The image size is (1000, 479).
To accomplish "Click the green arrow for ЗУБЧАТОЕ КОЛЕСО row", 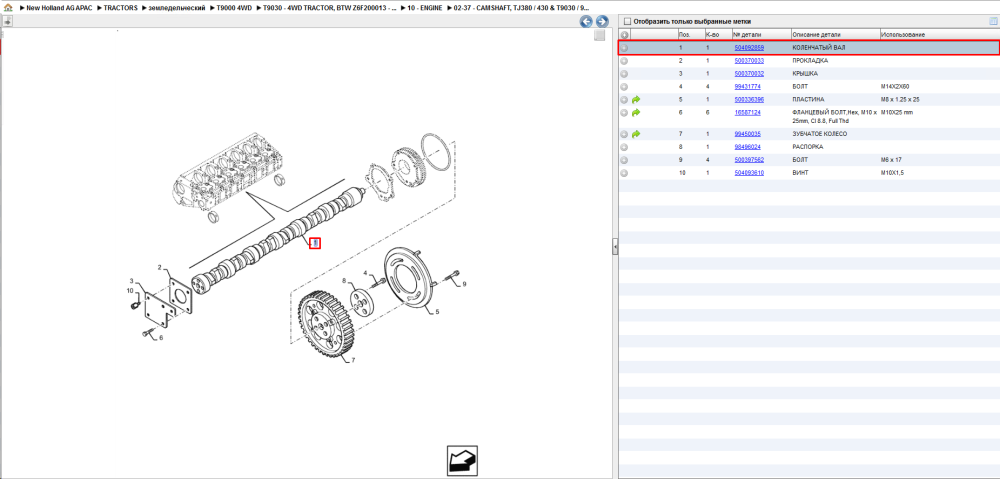I will [x=636, y=134].
